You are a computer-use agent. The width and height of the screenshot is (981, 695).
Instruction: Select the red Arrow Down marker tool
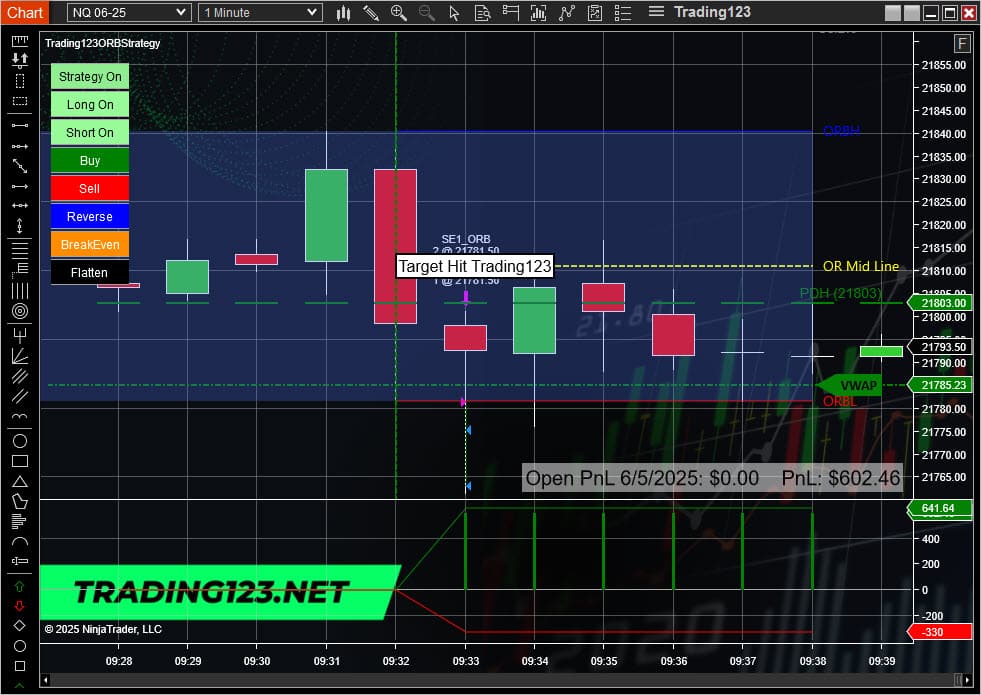coord(19,606)
